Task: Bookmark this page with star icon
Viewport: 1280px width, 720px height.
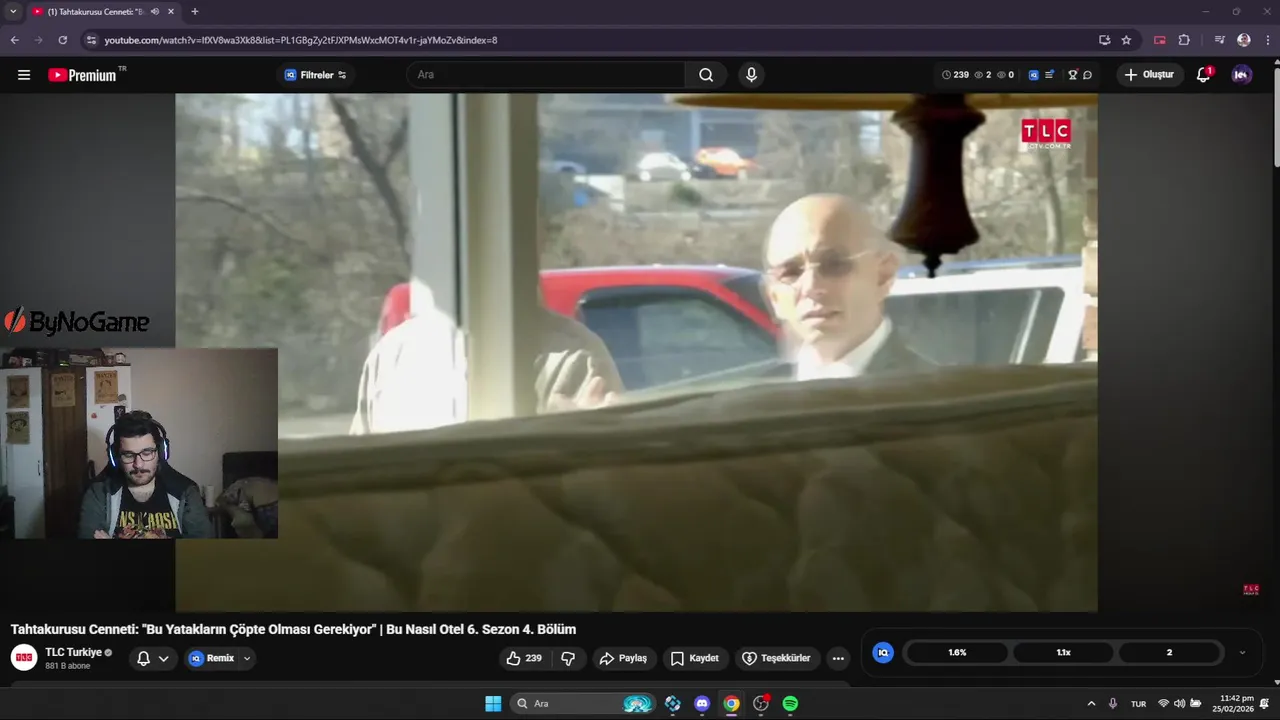Action: [1126, 40]
